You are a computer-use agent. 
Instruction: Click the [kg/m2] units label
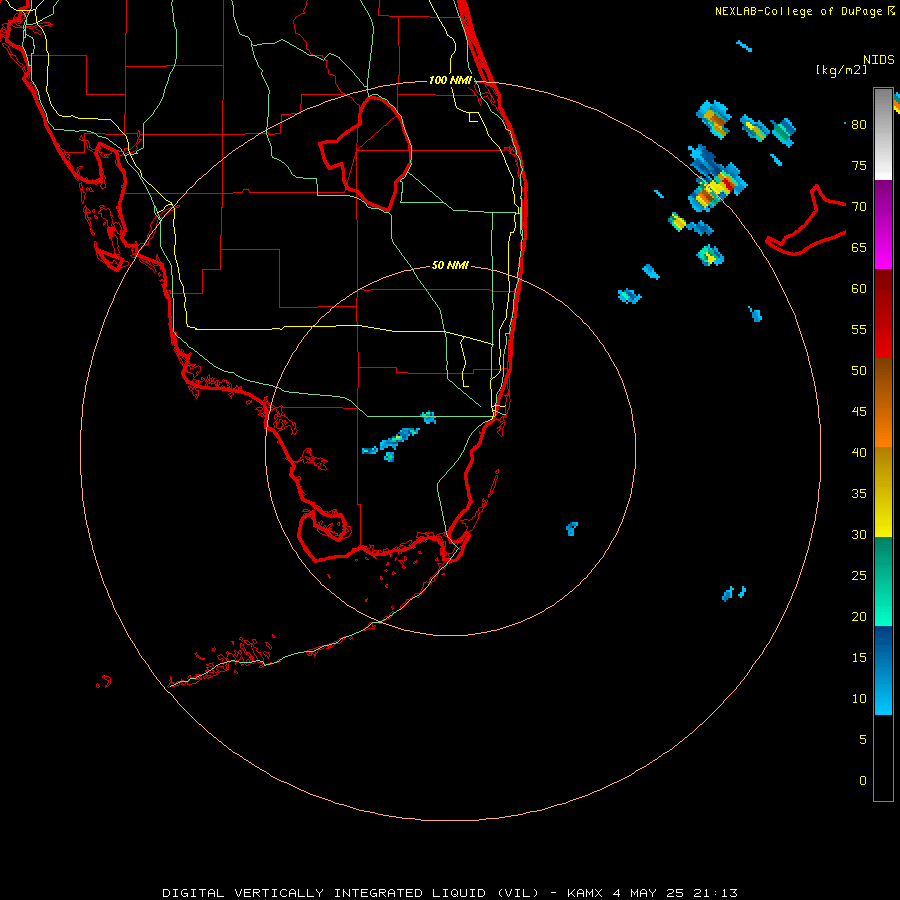coord(841,70)
